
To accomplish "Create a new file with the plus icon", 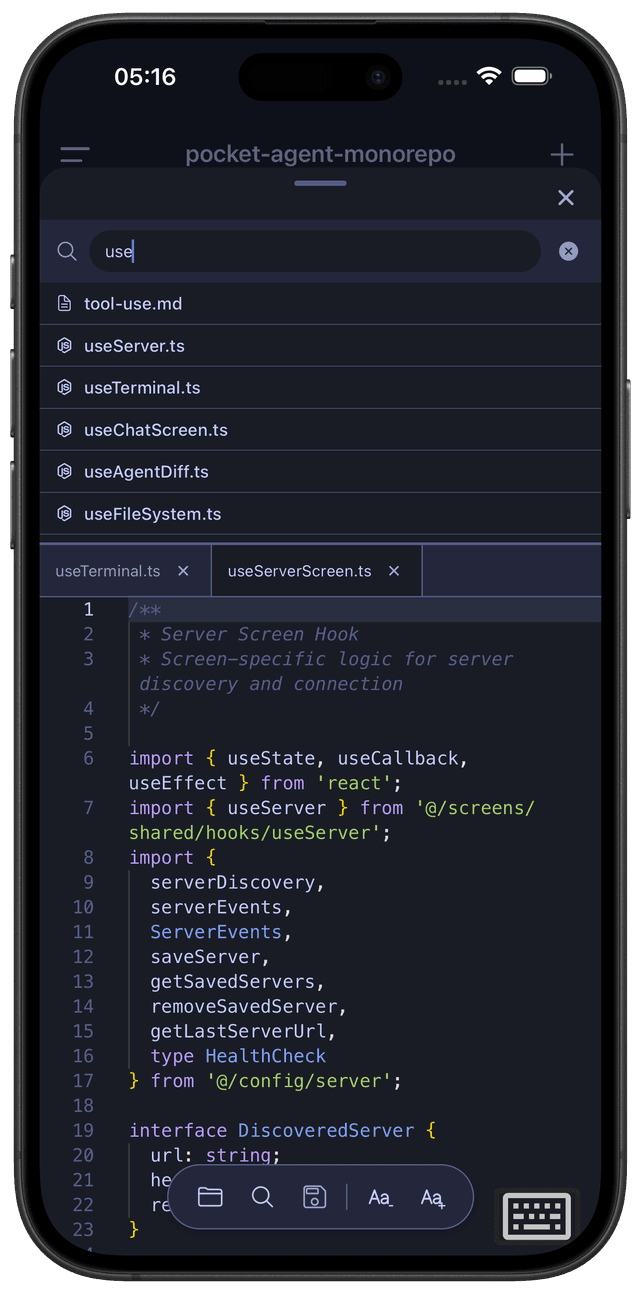I will 561,155.
